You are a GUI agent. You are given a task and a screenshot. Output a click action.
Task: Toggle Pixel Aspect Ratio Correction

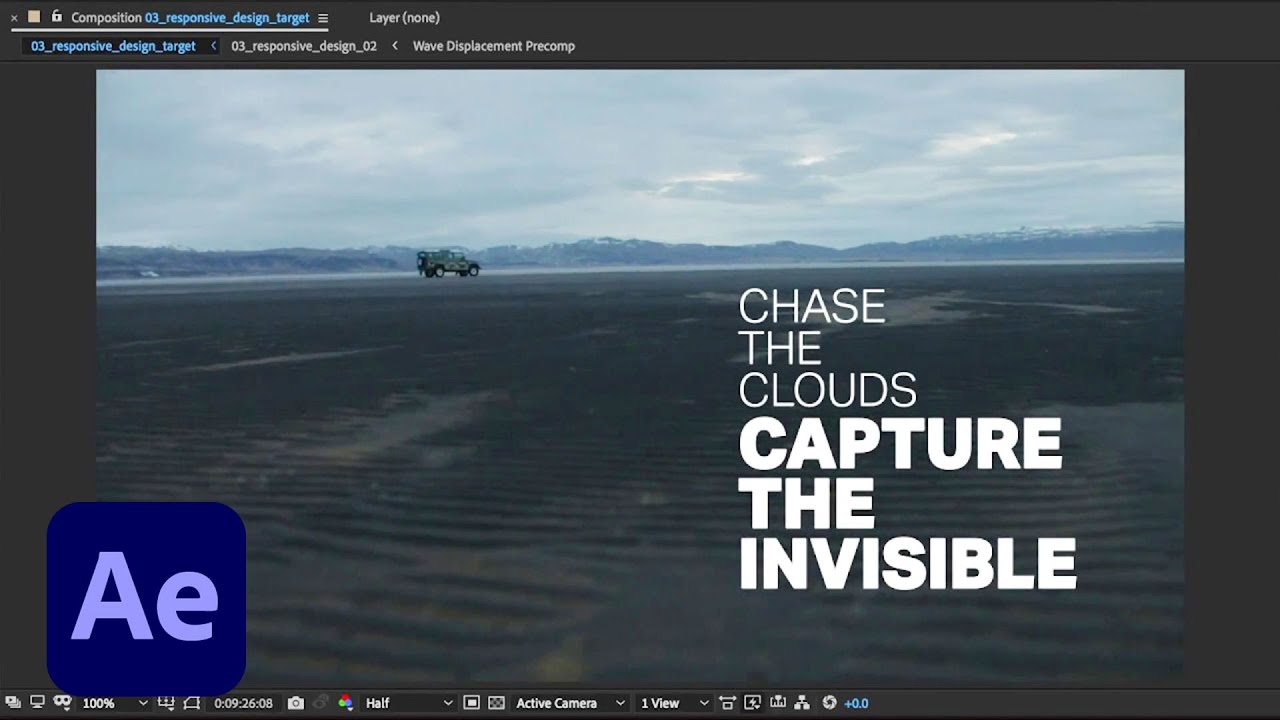coord(728,703)
